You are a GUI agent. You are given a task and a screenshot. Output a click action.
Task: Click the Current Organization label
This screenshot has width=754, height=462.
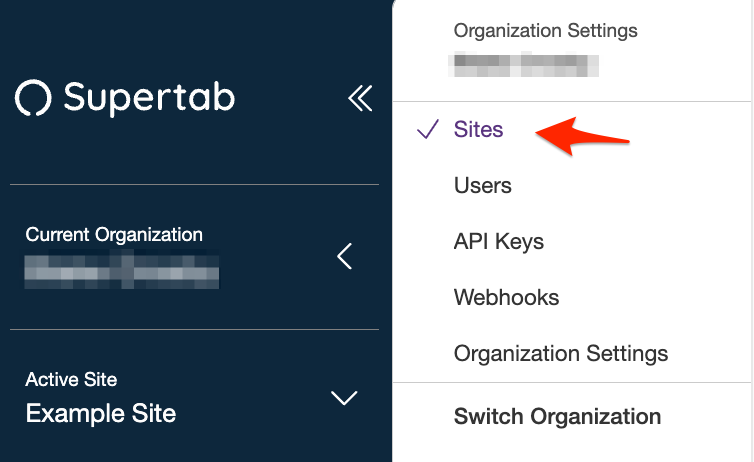click(114, 235)
